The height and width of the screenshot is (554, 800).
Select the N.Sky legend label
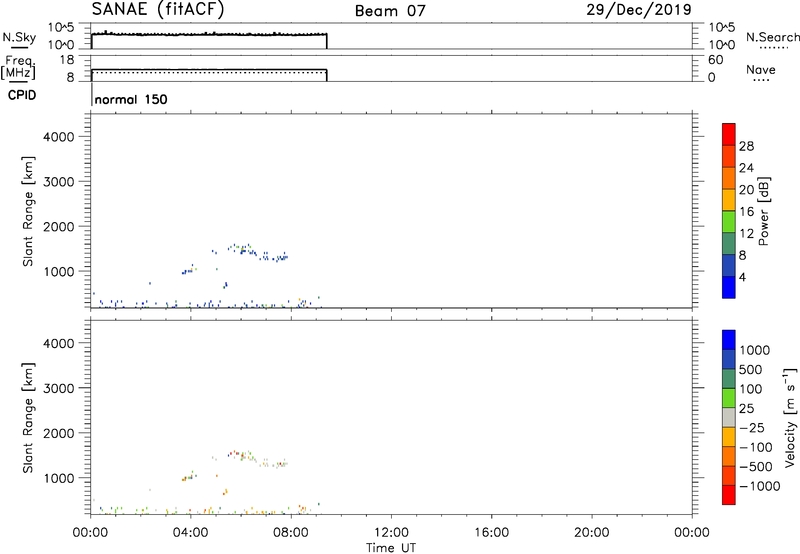19,38
